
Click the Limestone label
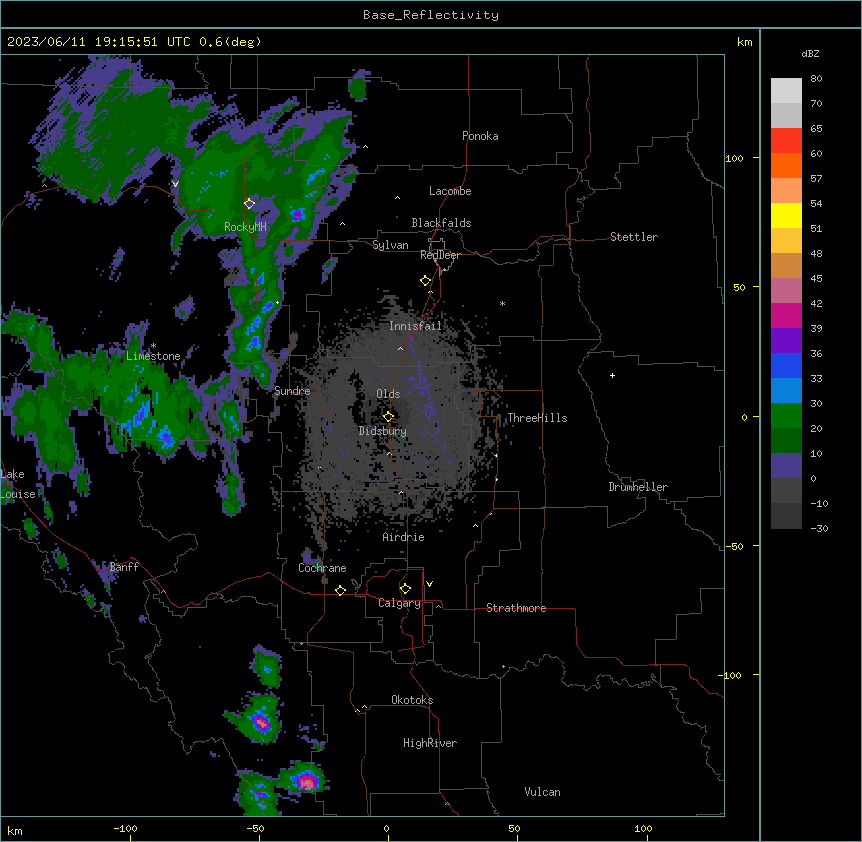(x=153, y=356)
